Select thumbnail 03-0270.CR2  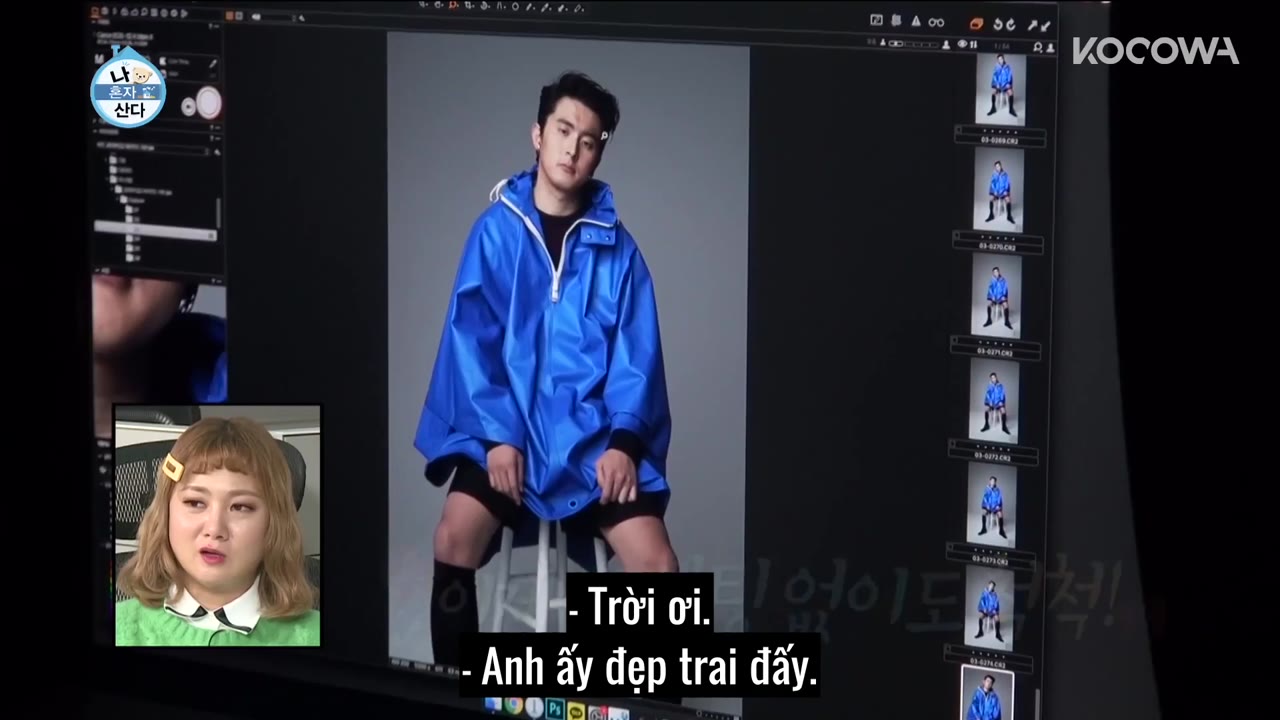[x=998, y=190]
